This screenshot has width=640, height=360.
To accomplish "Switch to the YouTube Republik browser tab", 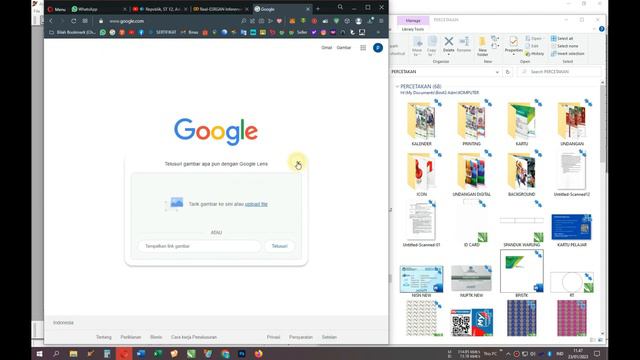I will tap(160, 9).
